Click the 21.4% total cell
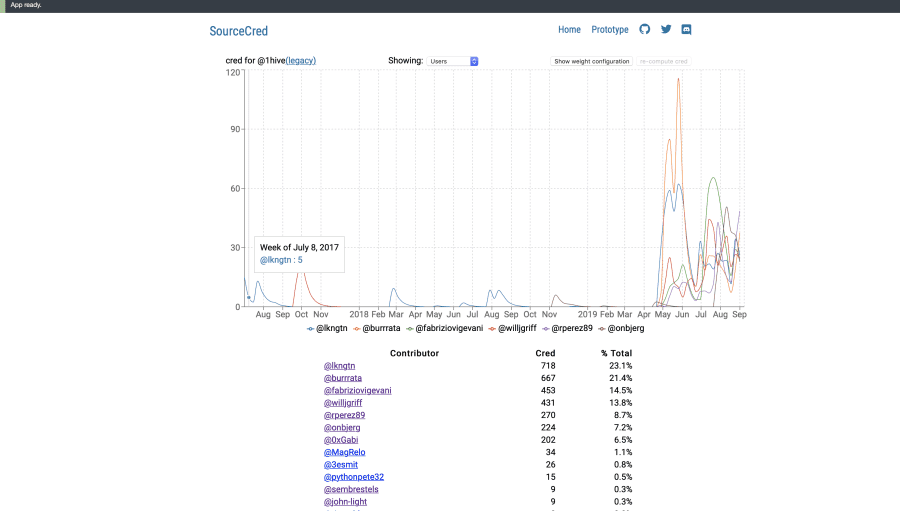 coord(620,378)
